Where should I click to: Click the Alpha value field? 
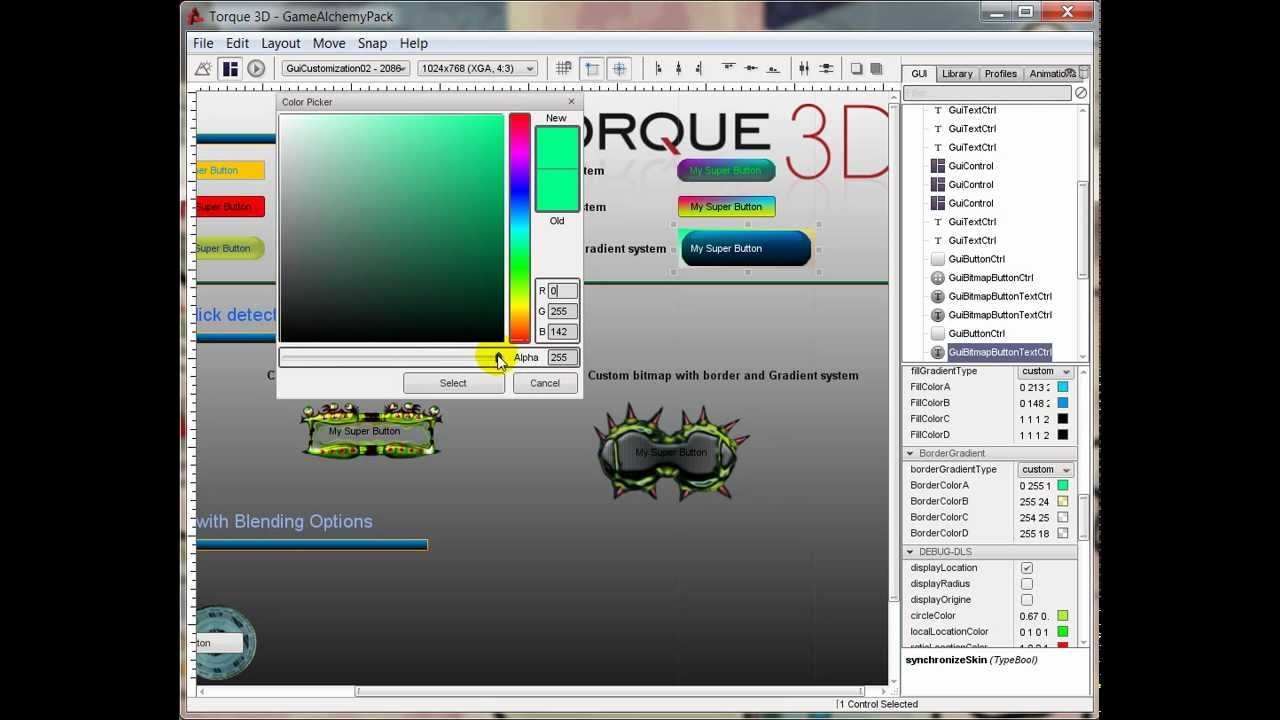click(562, 357)
